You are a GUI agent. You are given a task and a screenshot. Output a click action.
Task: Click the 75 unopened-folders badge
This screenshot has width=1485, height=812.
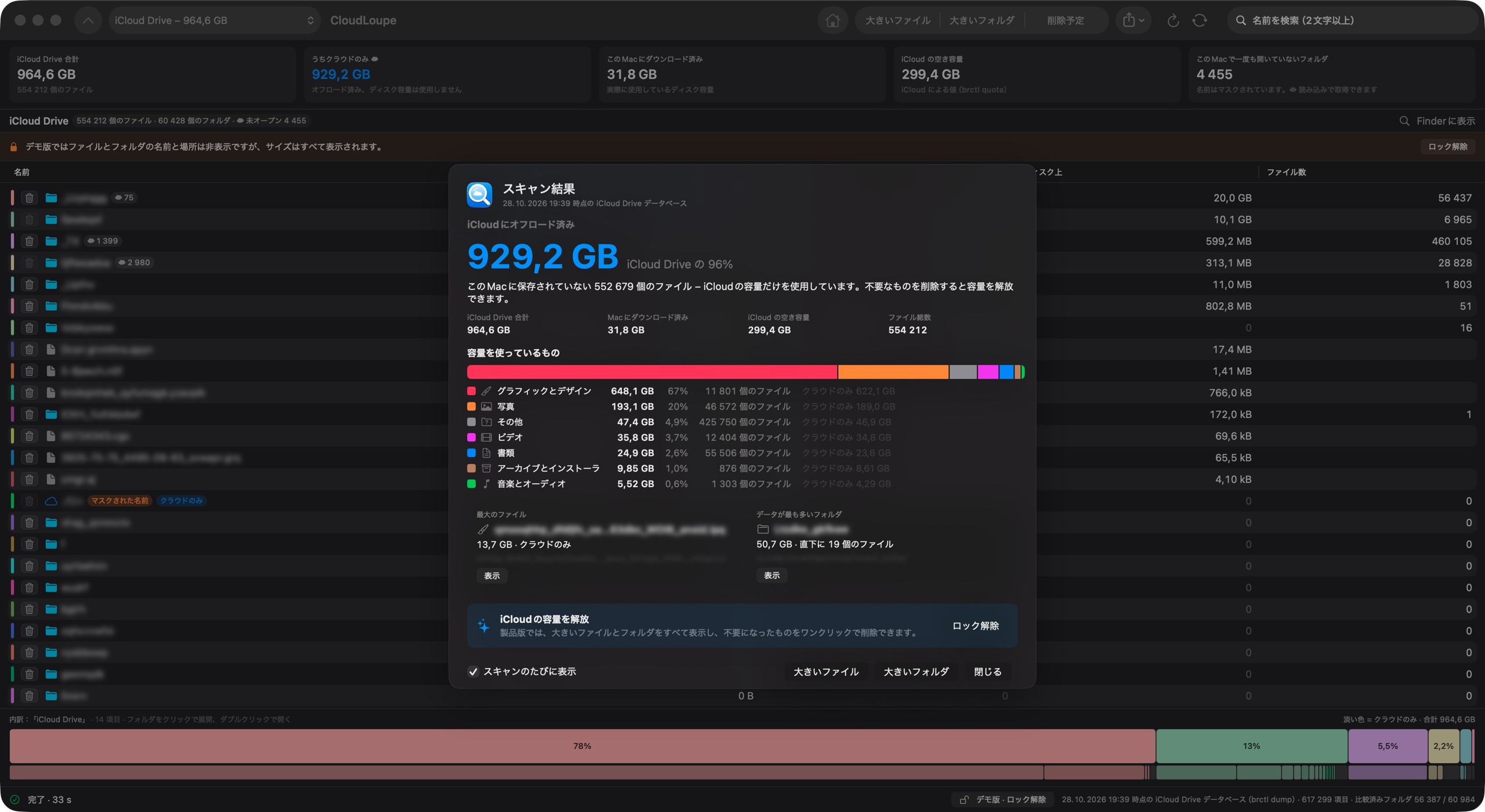coord(124,198)
